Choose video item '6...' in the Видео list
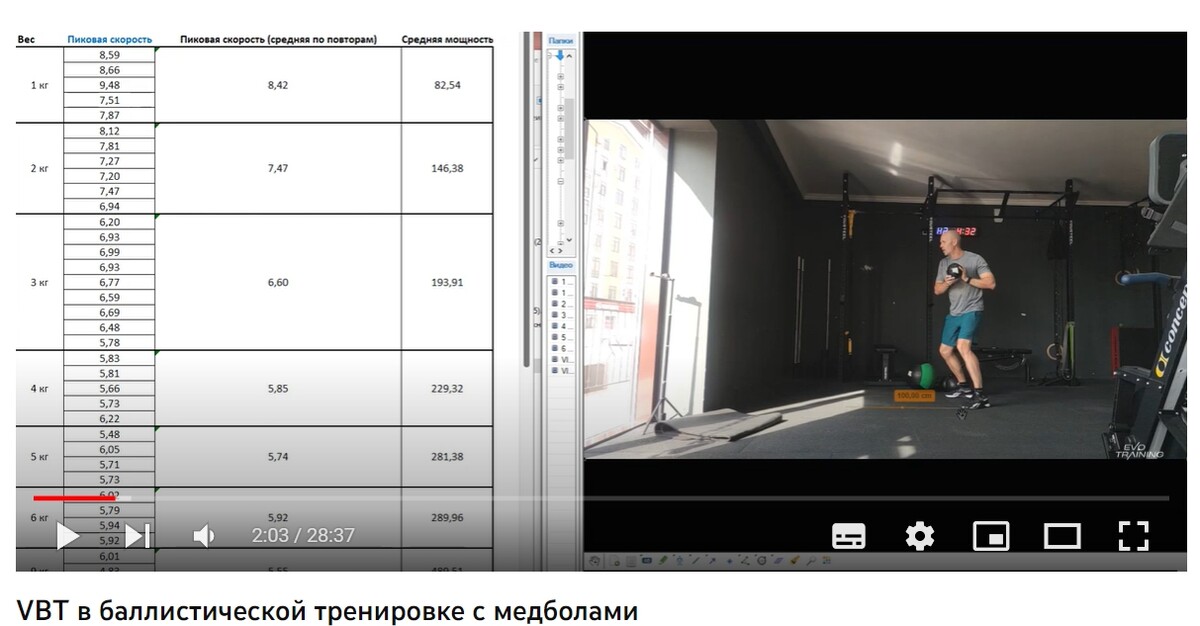 click(560, 348)
